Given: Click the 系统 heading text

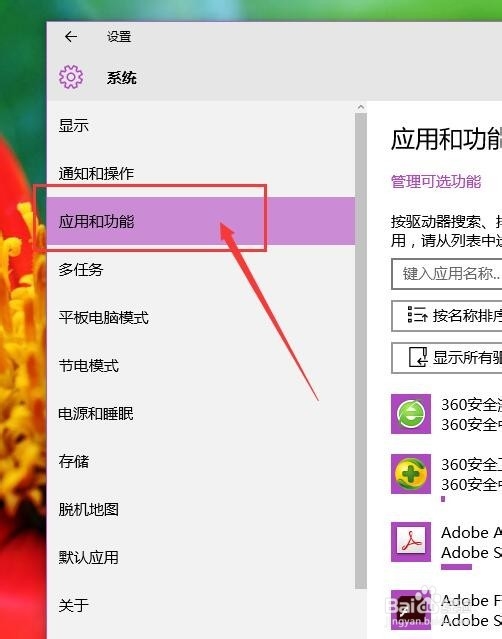Looking at the screenshot, I should click(121, 77).
